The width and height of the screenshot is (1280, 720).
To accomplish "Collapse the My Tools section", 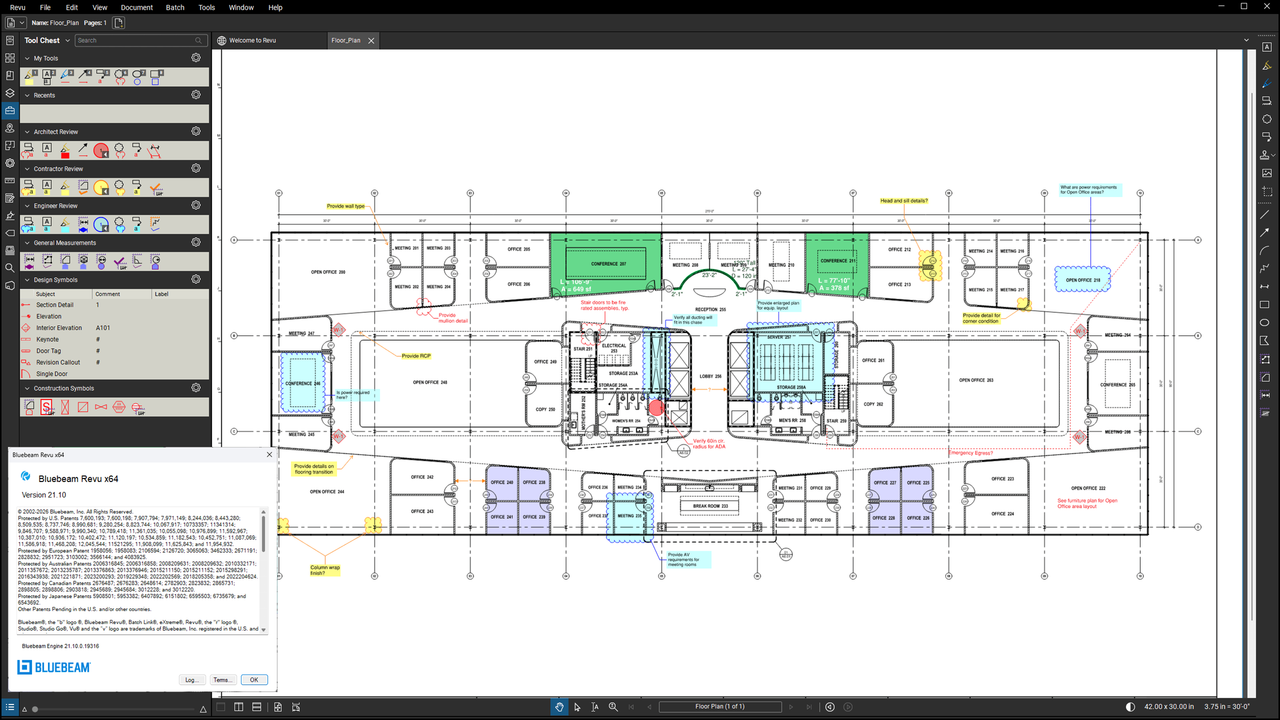I will pos(27,58).
